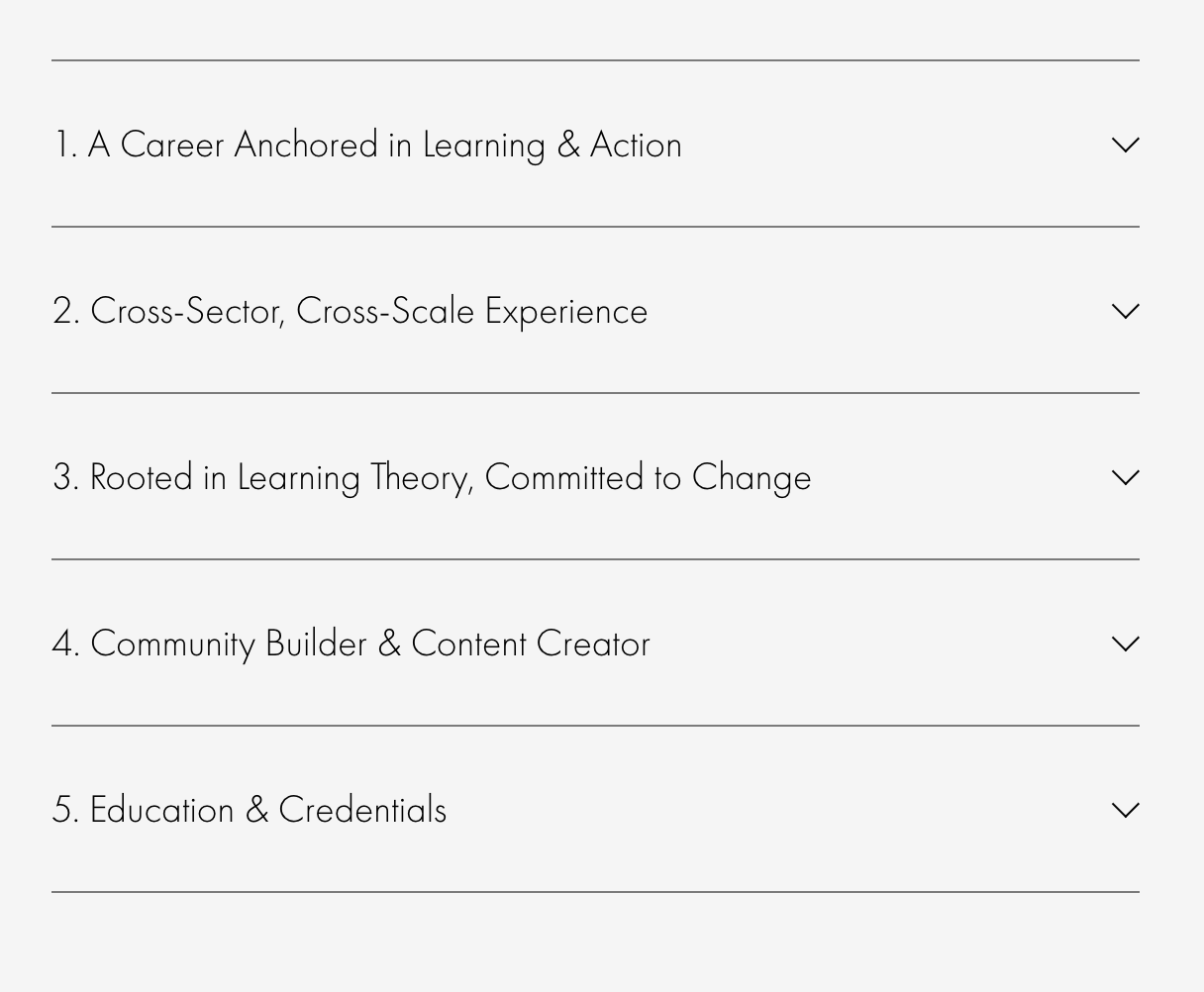Image resolution: width=1204 pixels, height=992 pixels.
Task: Toggle accordion item number 1 title
Action: point(367,145)
